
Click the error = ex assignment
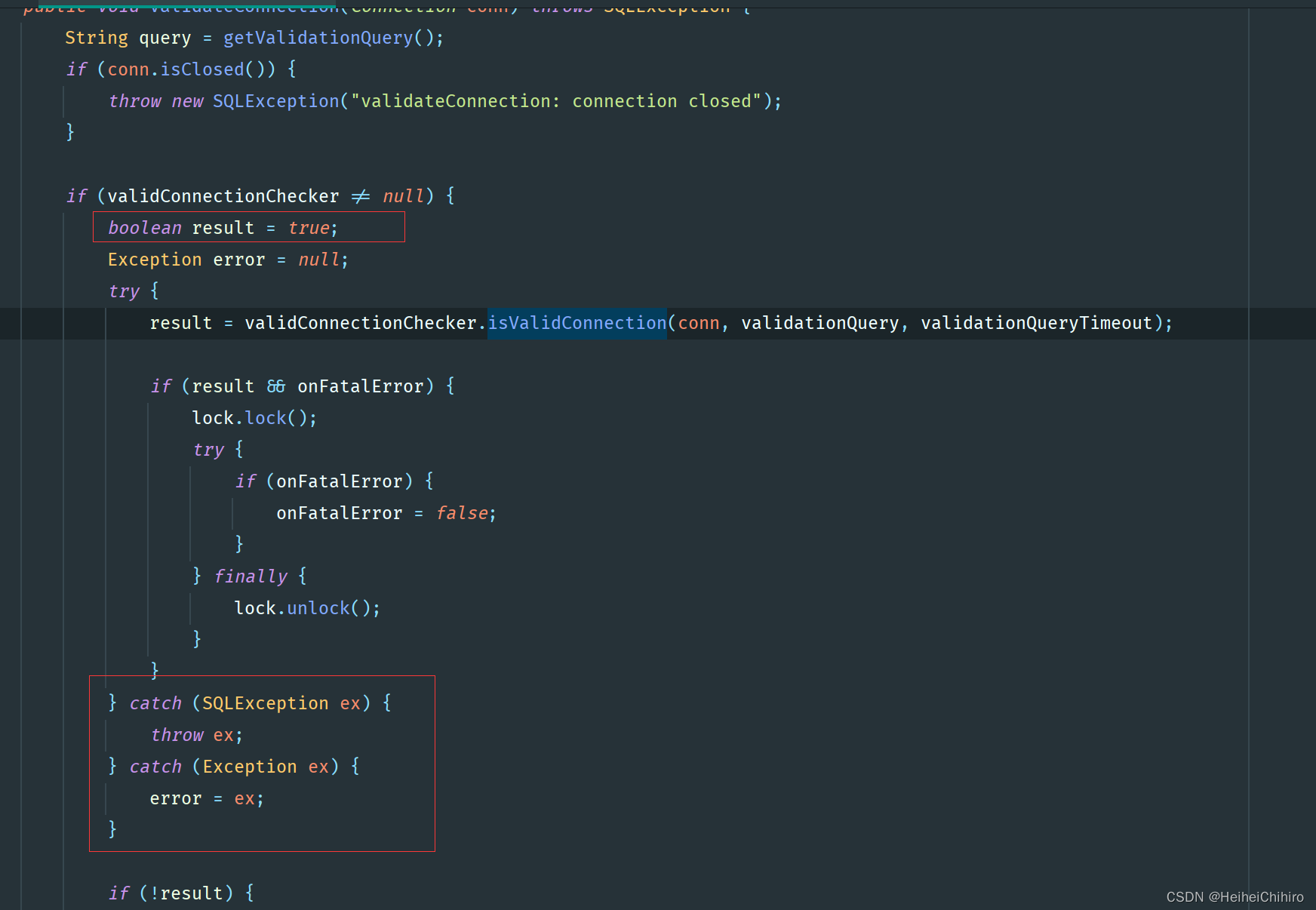pyautogui.click(x=208, y=798)
